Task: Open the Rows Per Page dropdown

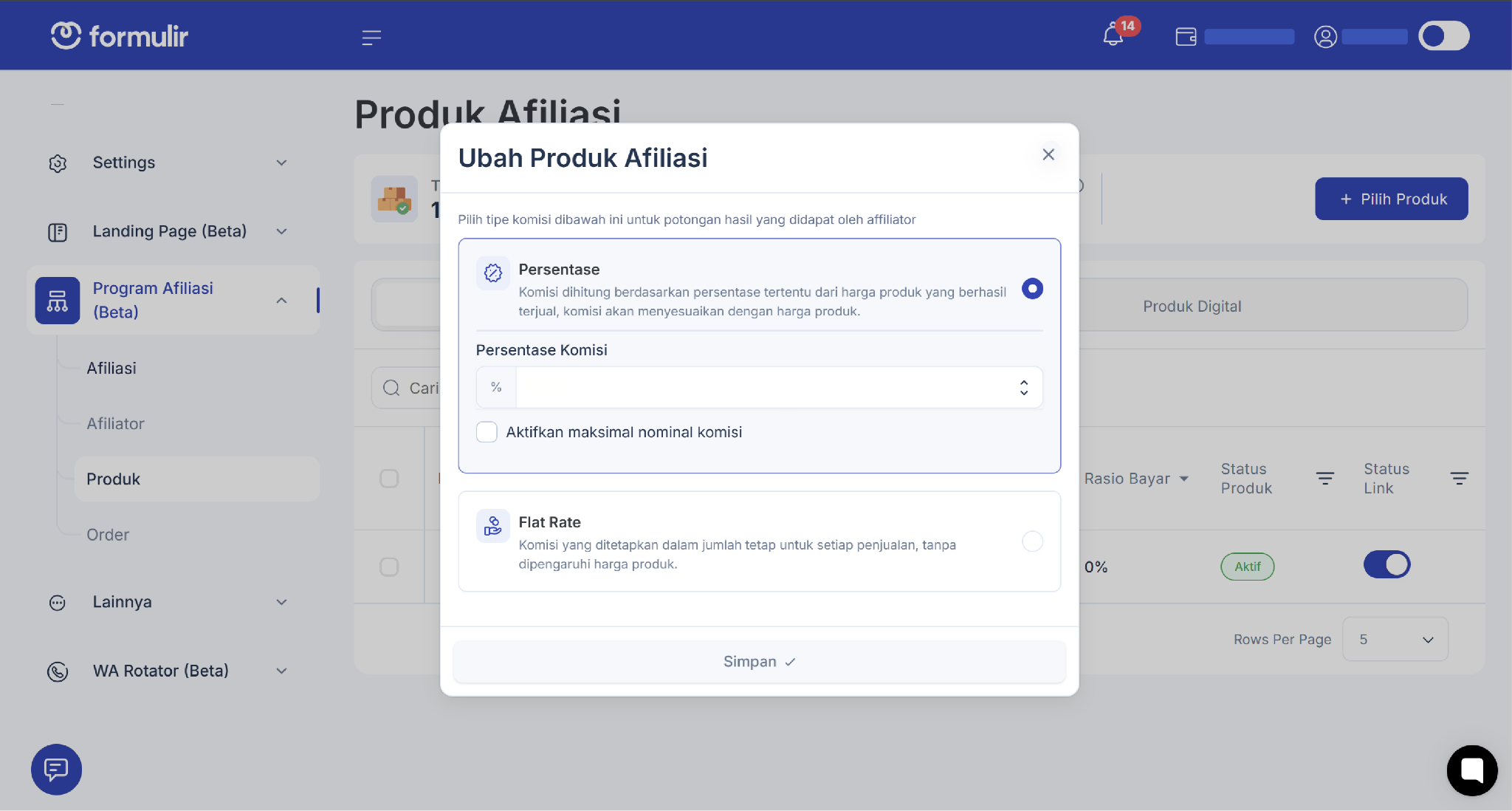Action: tap(1395, 639)
